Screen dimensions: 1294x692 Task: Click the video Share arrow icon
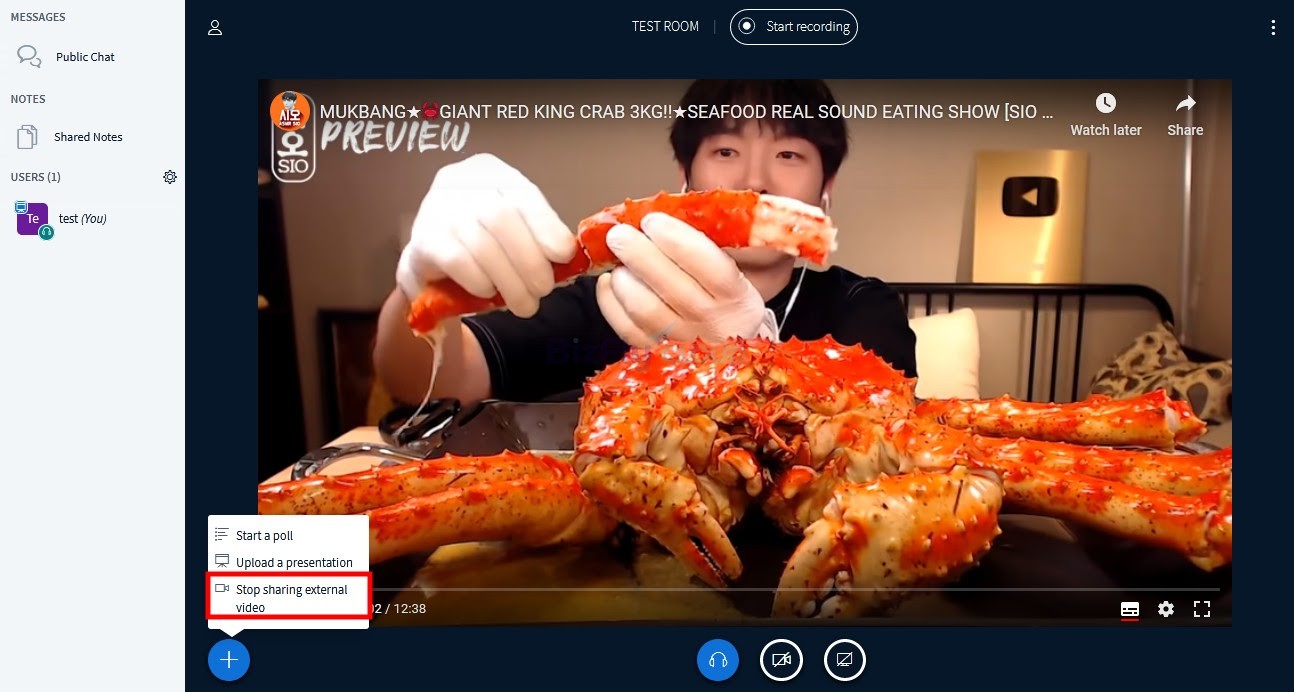coord(1185,104)
